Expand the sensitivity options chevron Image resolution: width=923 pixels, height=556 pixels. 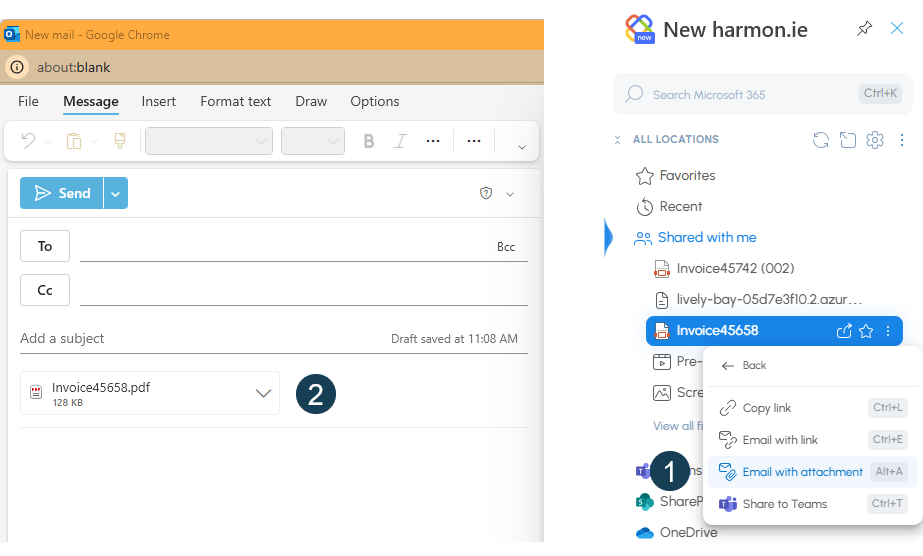pos(510,194)
